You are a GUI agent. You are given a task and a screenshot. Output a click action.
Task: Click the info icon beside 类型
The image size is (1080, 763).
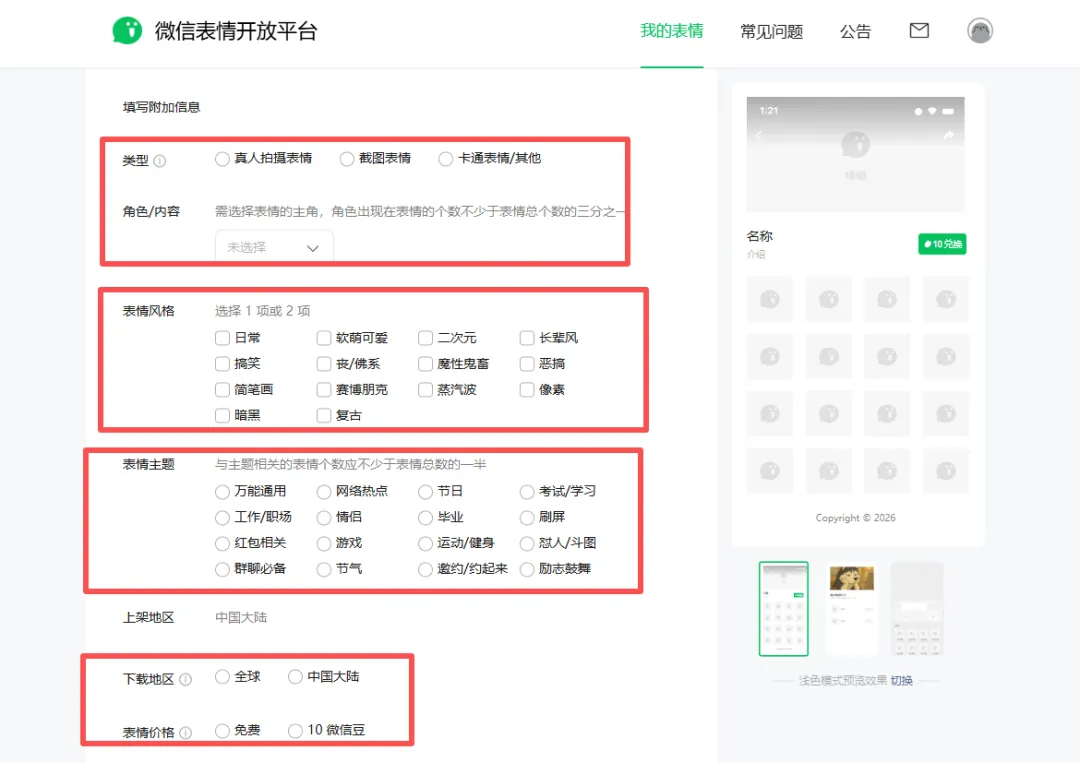point(160,160)
